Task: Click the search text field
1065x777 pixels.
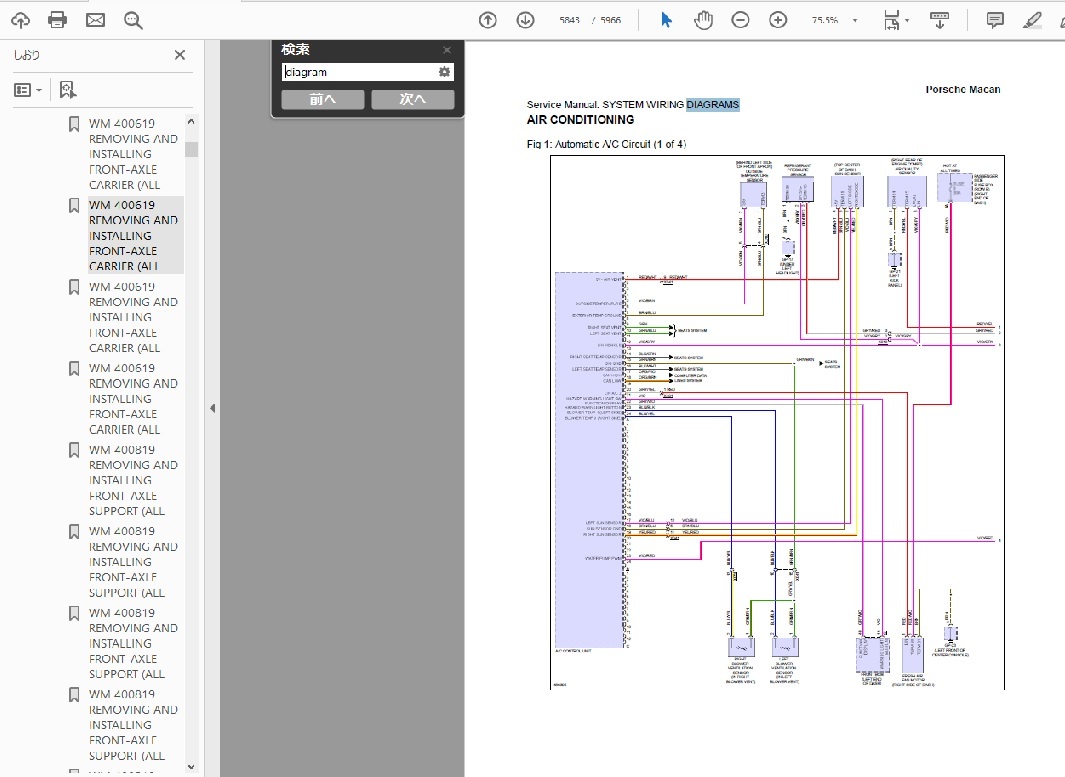Action: [360, 72]
